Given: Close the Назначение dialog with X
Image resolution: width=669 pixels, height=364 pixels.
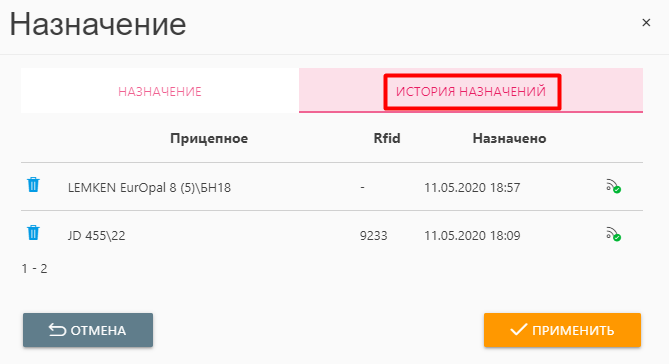Looking at the screenshot, I should pyautogui.click(x=646, y=23).
